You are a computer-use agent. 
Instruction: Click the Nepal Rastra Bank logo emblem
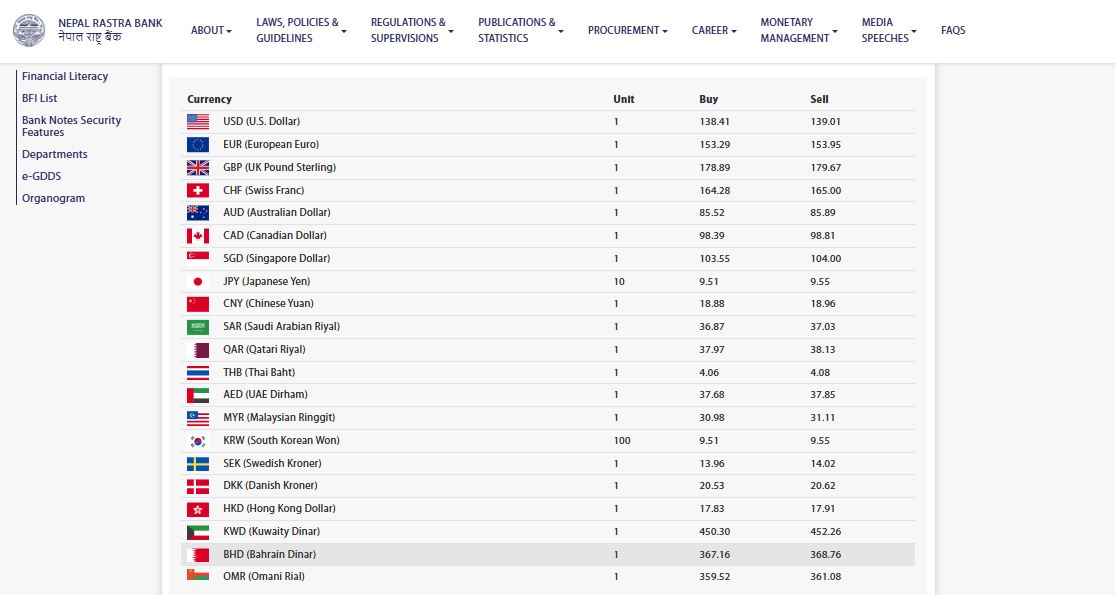[x=29, y=30]
